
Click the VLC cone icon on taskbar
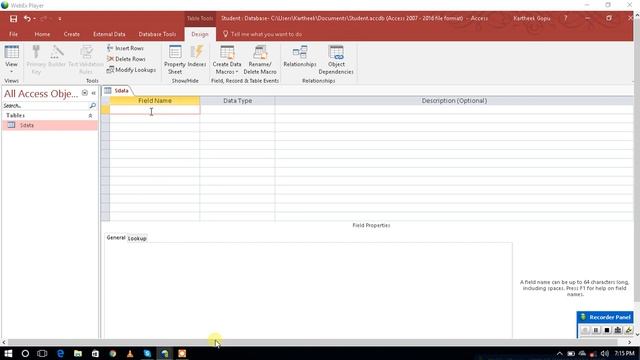coord(130,353)
